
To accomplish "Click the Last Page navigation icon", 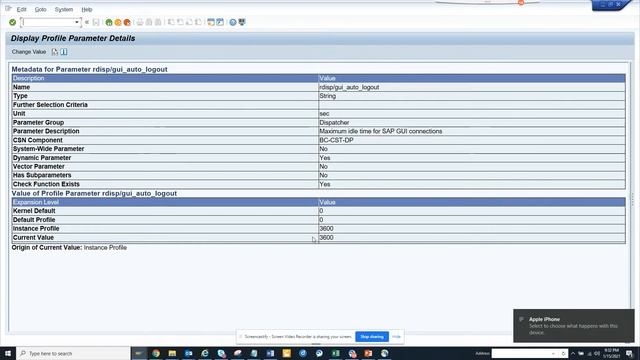I will tap(198, 22).
